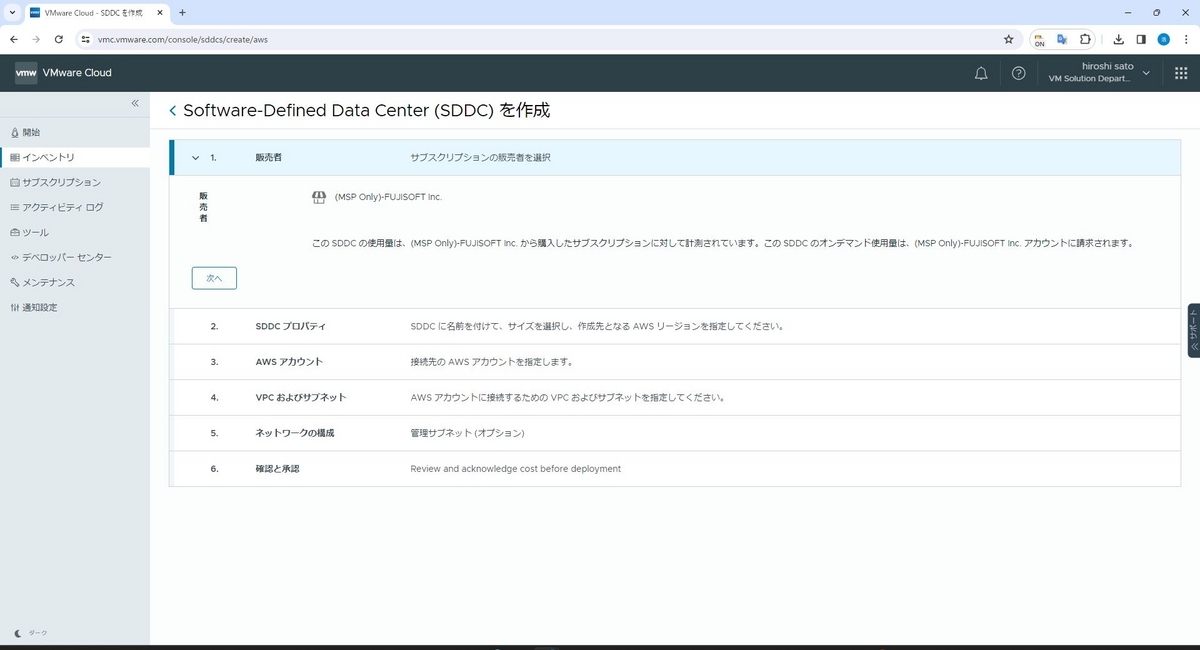Open the VMware services grid menu

(1181, 73)
